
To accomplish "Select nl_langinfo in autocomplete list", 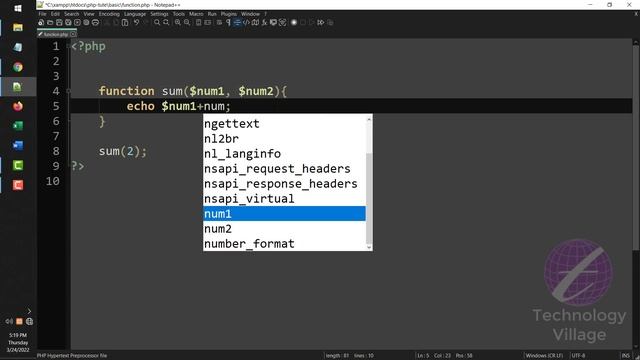I will click(x=284, y=153).
